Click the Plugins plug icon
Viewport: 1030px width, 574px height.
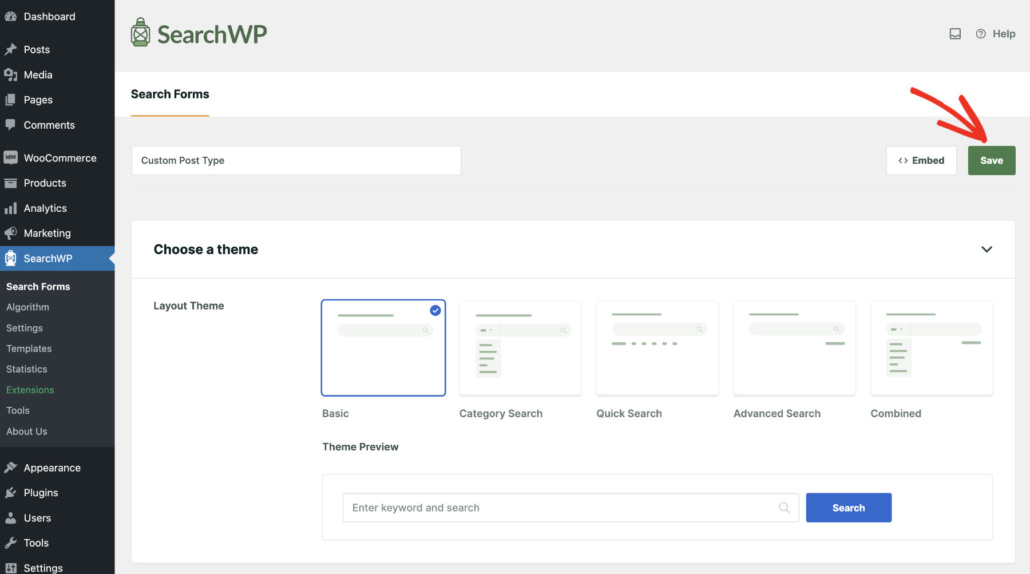(11, 493)
